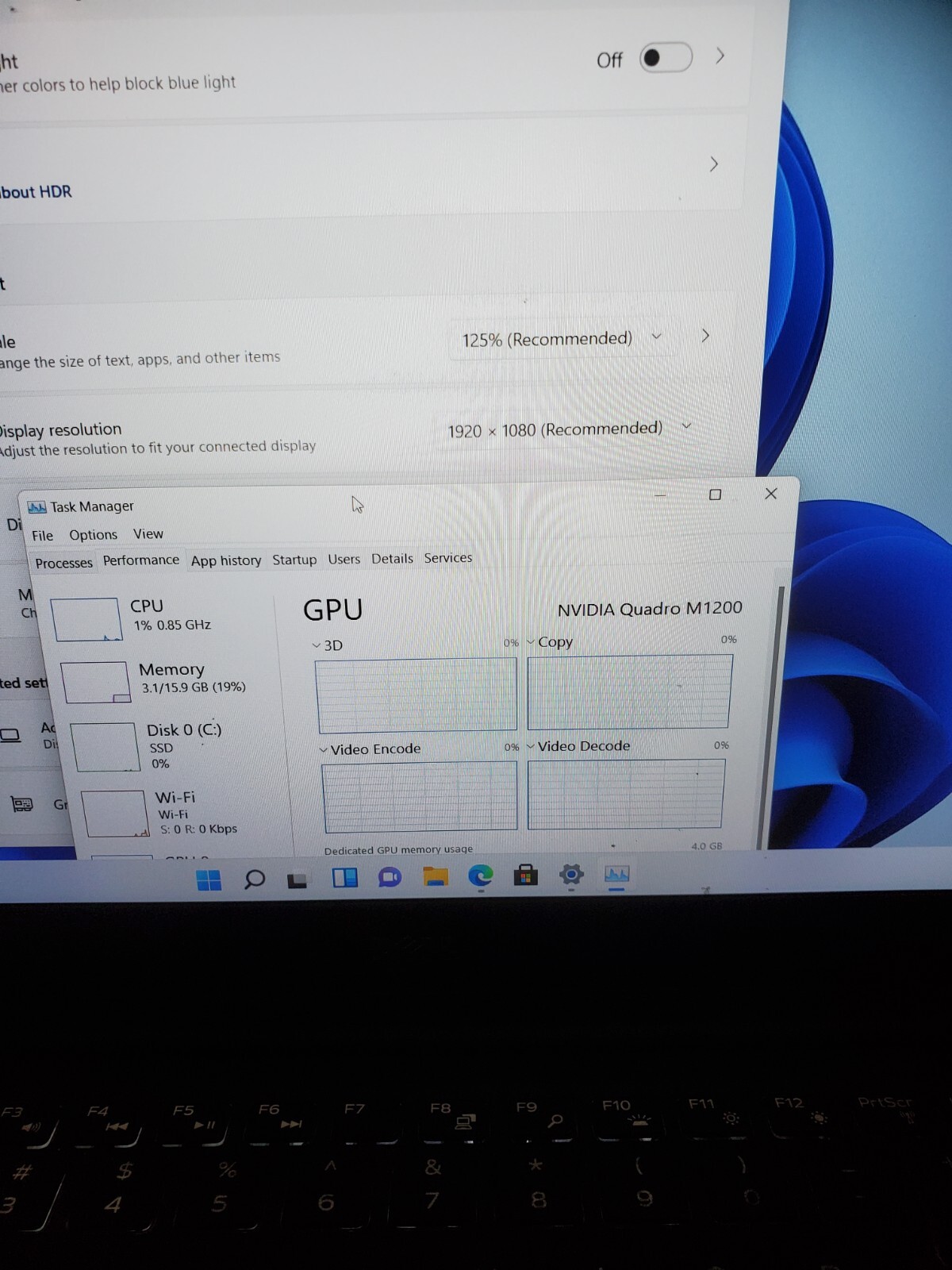Switch to the Processes tab
The height and width of the screenshot is (1270, 952).
(63, 563)
